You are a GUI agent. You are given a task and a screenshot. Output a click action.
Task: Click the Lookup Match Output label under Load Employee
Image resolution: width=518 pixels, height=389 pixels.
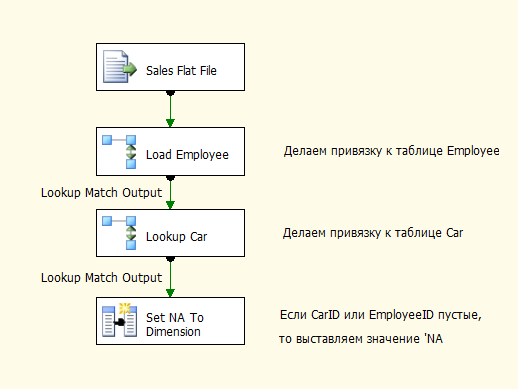pos(101,193)
